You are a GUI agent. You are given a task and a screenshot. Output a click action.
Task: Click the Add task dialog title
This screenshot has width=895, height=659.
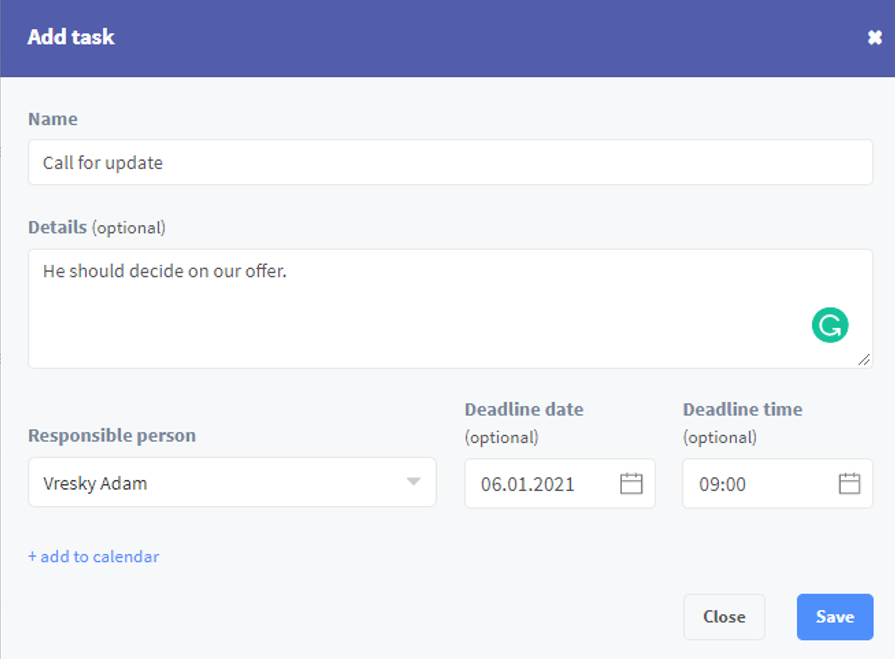[x=71, y=37]
